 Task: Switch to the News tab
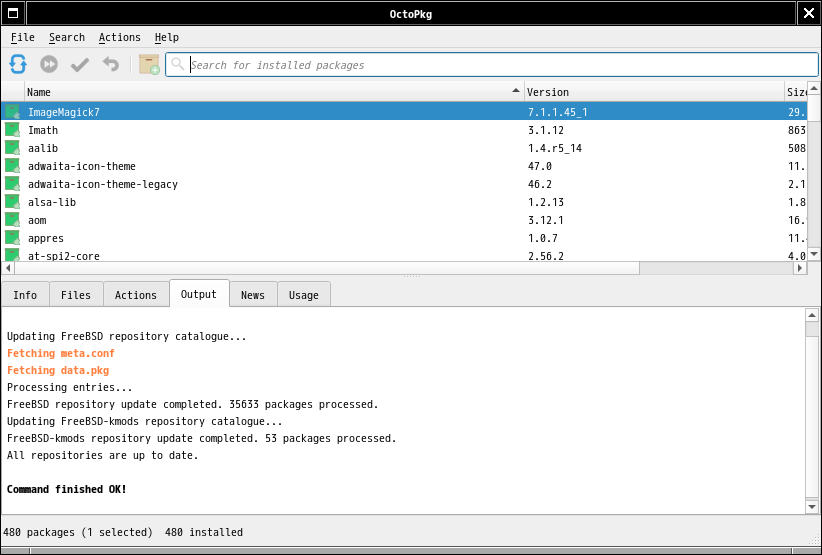click(x=253, y=295)
